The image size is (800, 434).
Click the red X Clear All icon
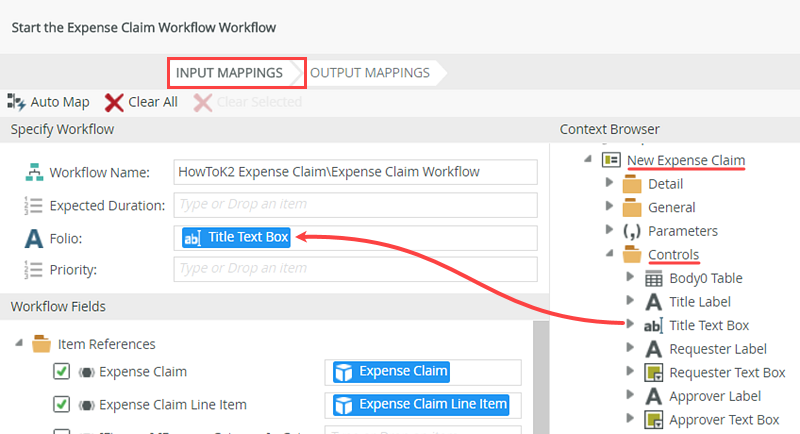114,103
